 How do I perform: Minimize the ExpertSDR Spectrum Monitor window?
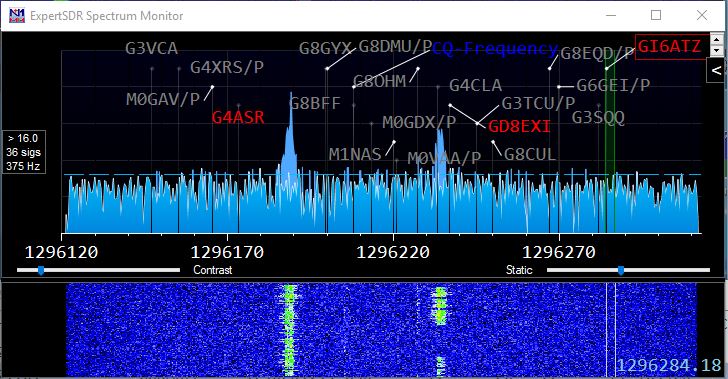pyautogui.click(x=611, y=15)
